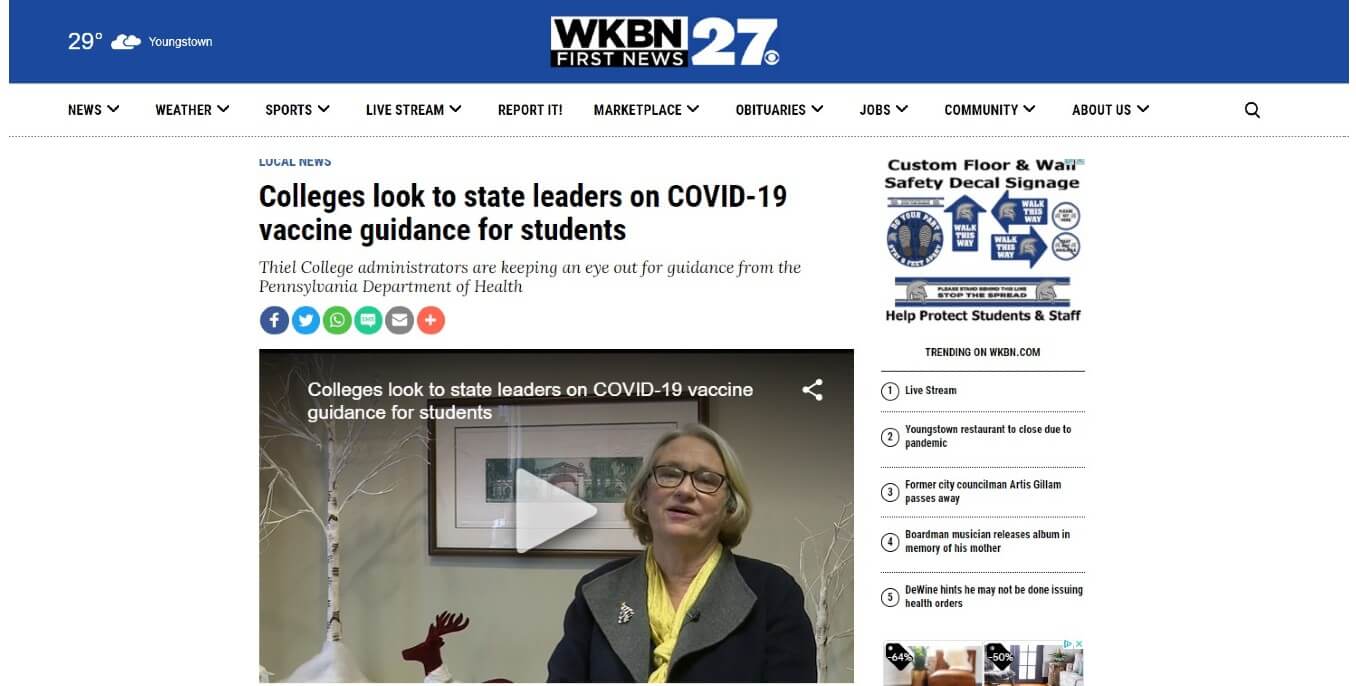Open the Local News category label
Screen dimensions: 1356x686
pos(294,161)
